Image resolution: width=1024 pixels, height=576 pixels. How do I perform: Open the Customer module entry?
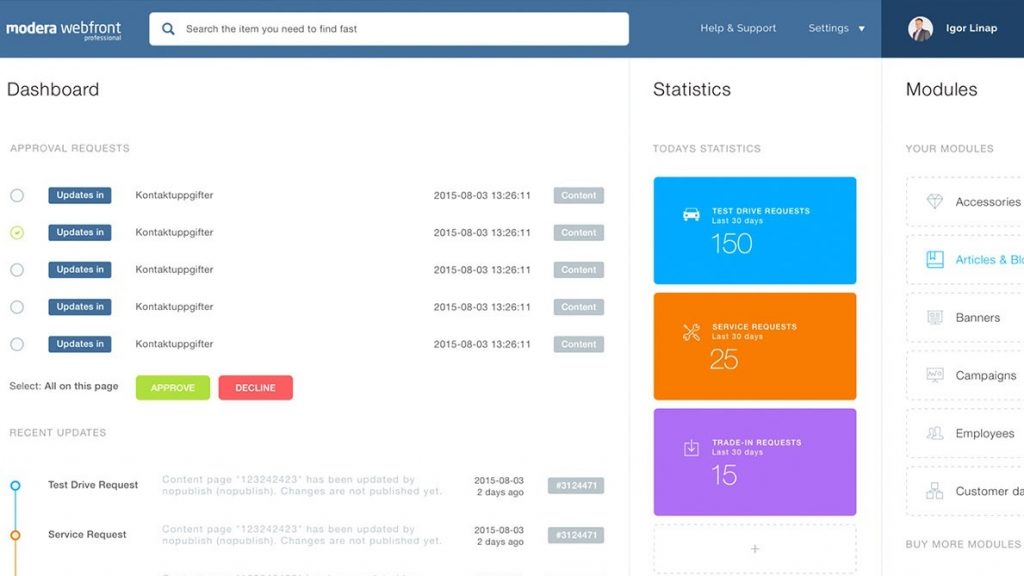click(x=987, y=491)
